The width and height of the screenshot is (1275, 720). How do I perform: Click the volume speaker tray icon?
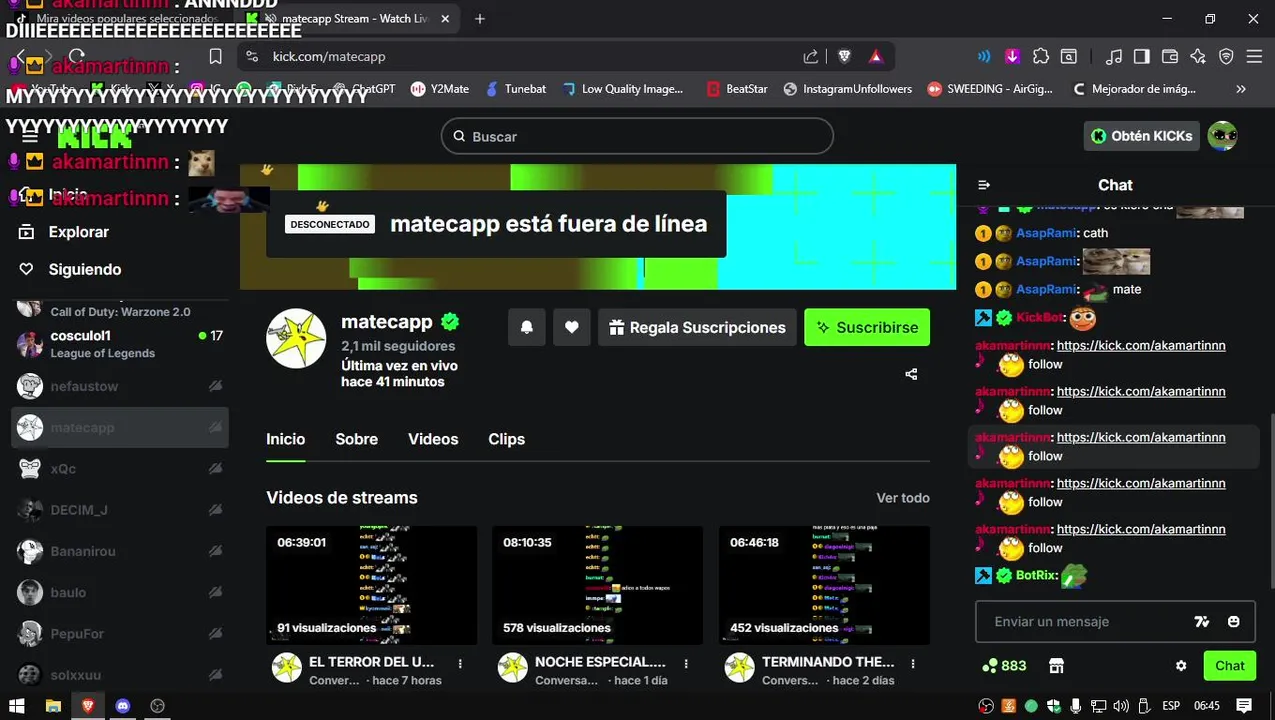pos(1121,706)
